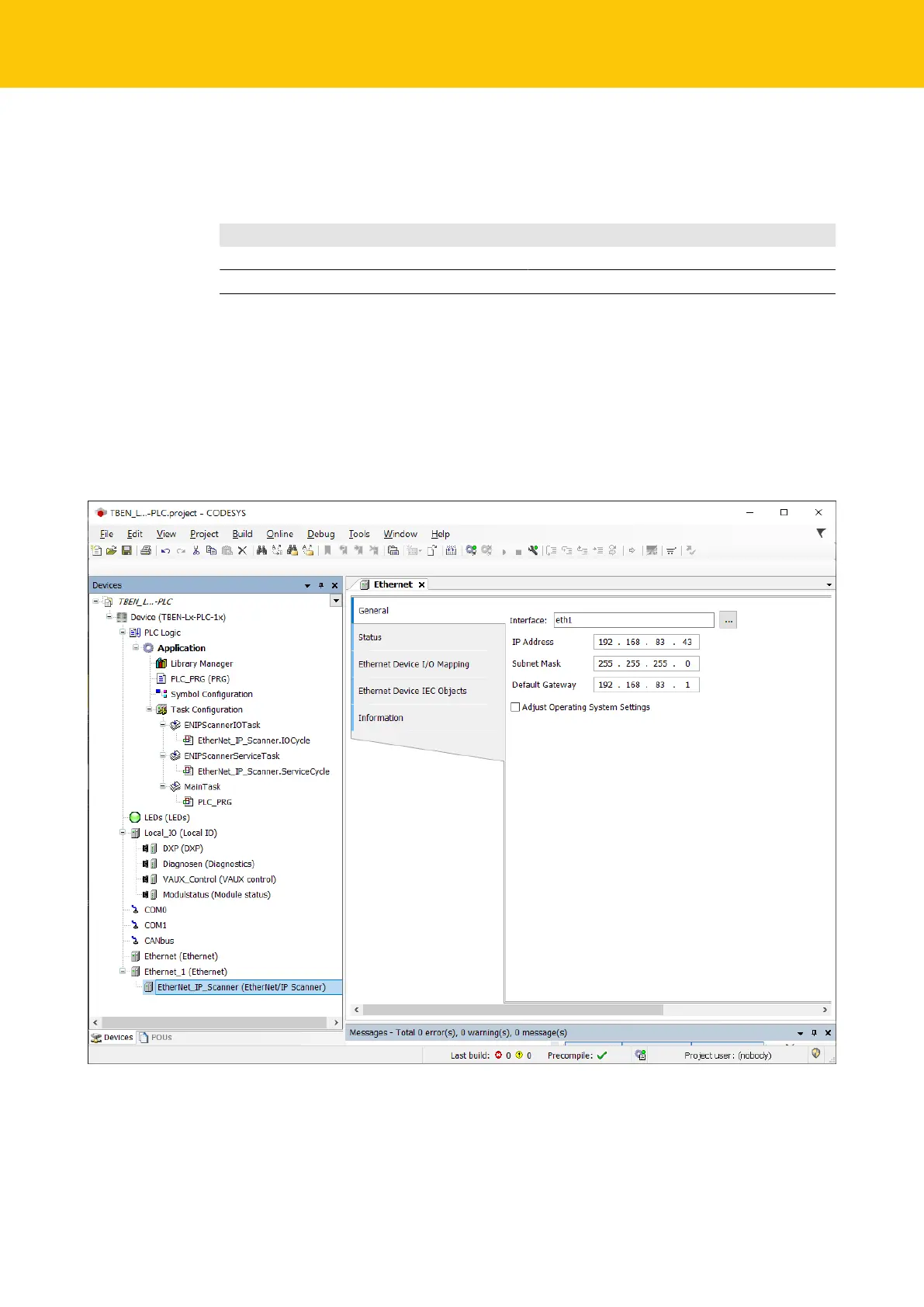Collapse the ENIPScannerIOTask node

(x=163, y=725)
